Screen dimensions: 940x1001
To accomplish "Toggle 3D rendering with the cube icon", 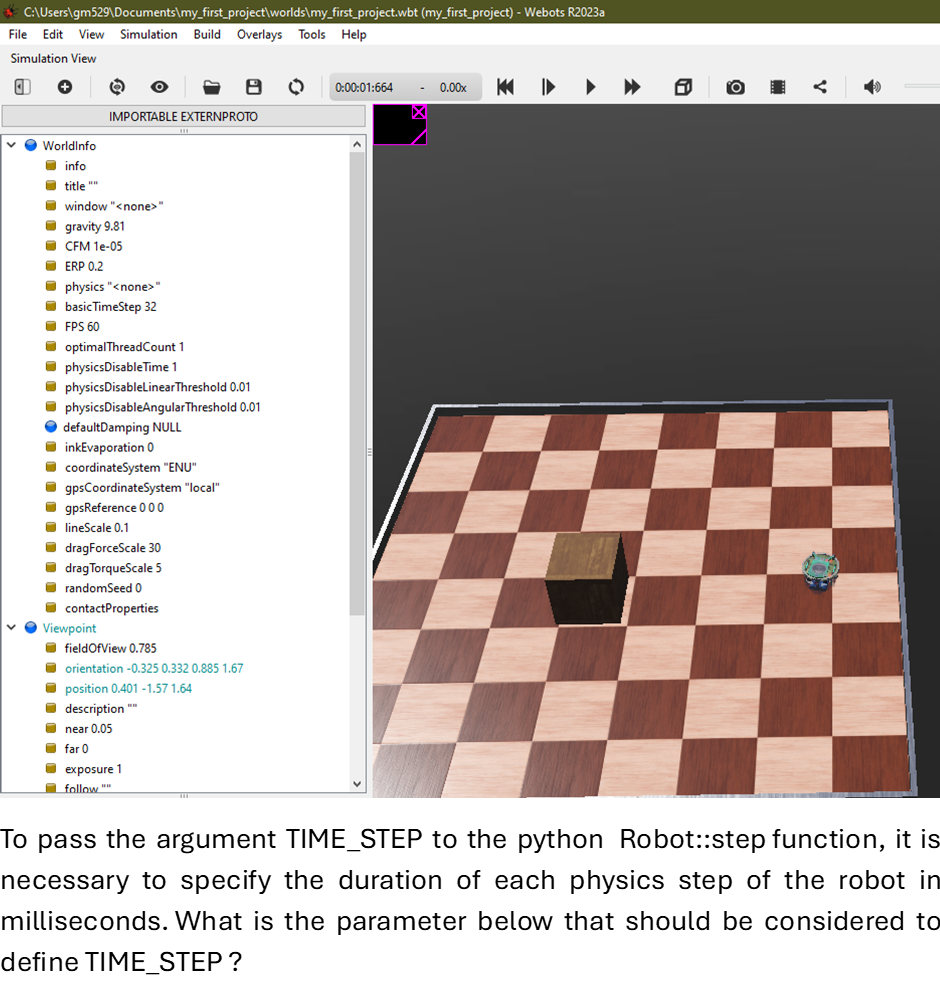I will [683, 87].
